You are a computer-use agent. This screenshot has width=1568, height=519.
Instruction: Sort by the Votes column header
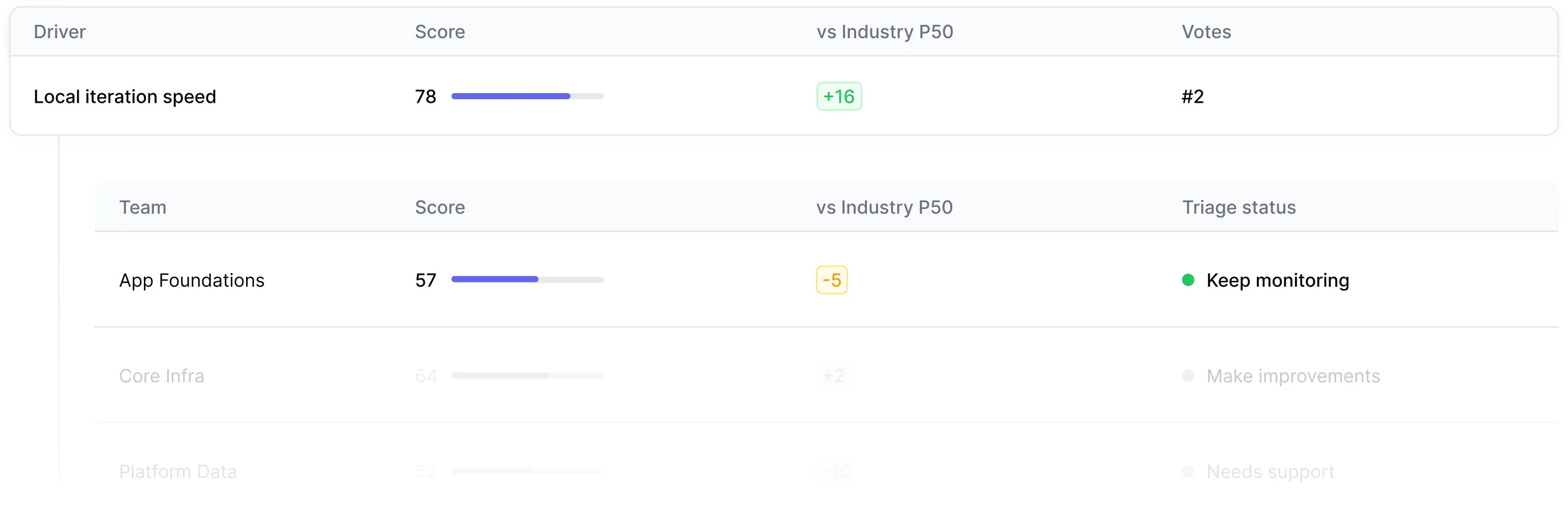click(1206, 32)
